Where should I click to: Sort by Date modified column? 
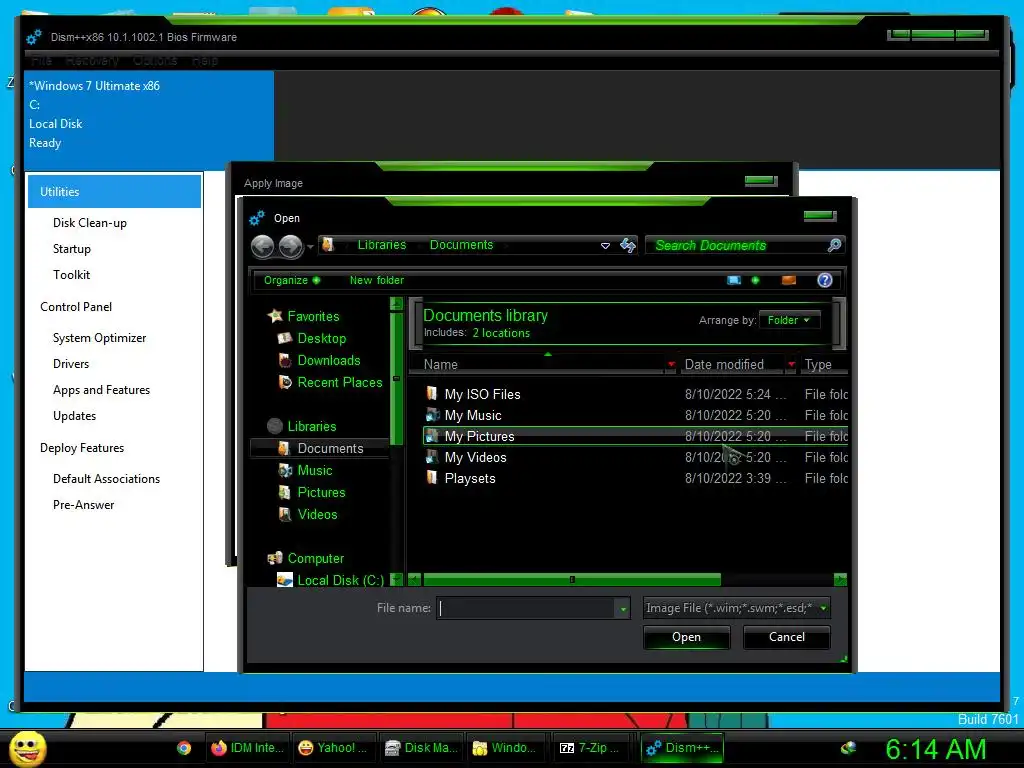point(724,364)
